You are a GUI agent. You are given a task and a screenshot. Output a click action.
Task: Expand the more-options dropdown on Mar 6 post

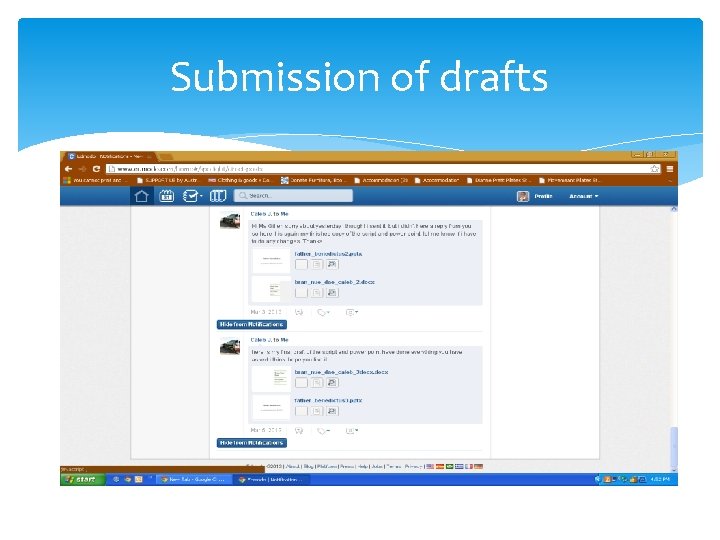[352, 431]
